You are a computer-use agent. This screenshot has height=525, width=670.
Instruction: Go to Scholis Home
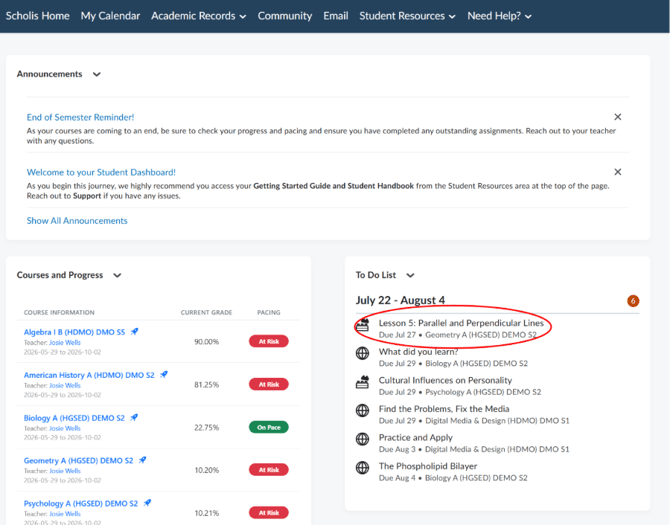[x=38, y=16]
